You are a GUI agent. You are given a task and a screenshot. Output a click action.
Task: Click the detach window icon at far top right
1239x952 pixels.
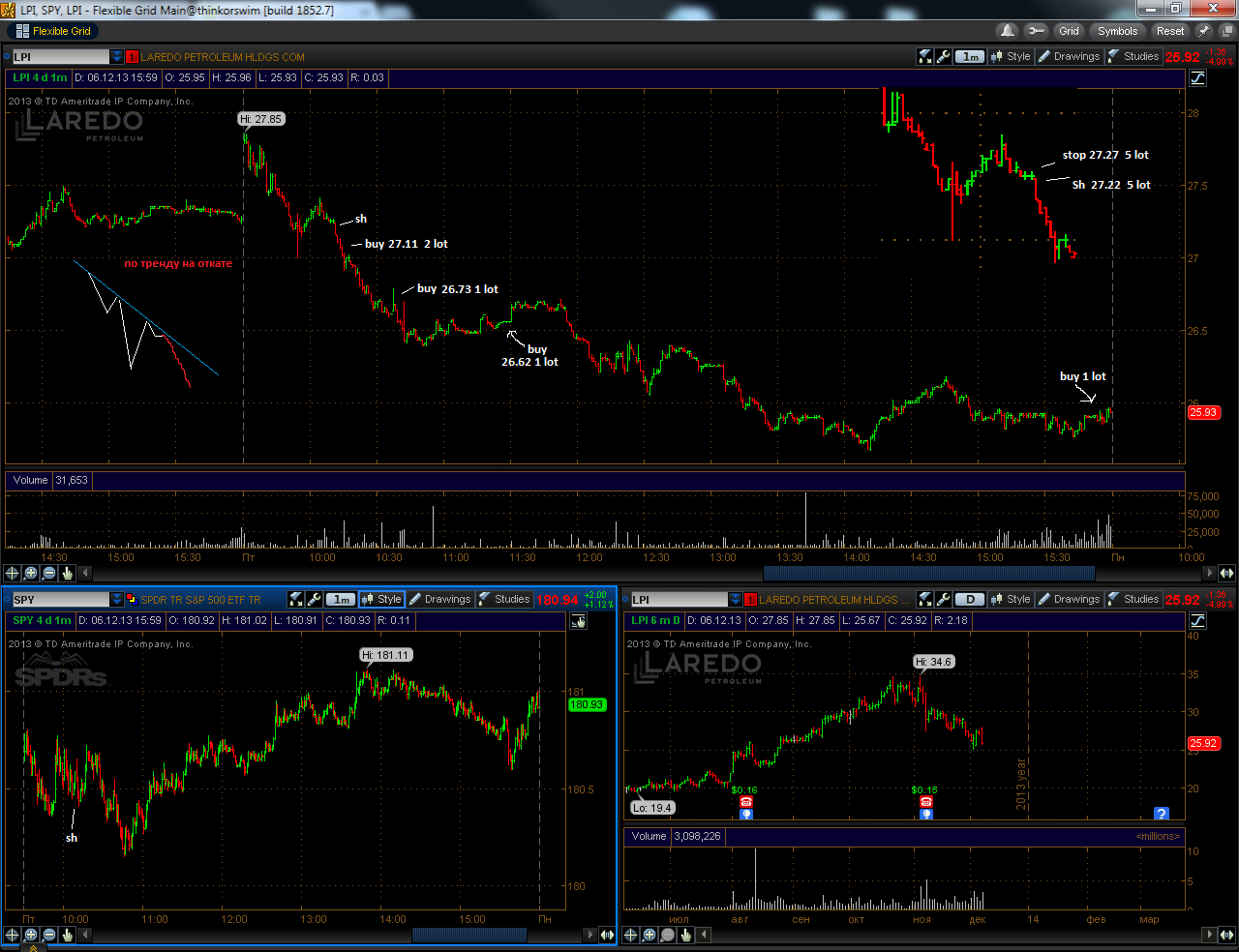pyautogui.click(x=1226, y=31)
